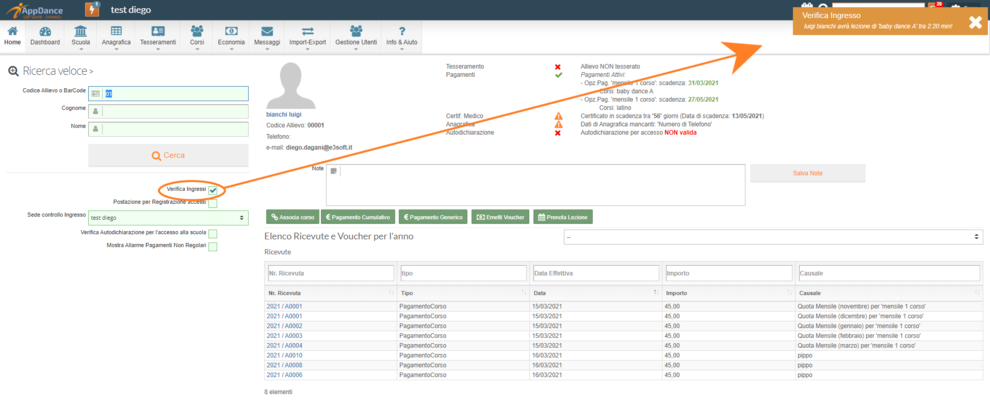Click the person icon in Nome field
Image resolution: width=990 pixels, height=406 pixels.
coord(95,129)
